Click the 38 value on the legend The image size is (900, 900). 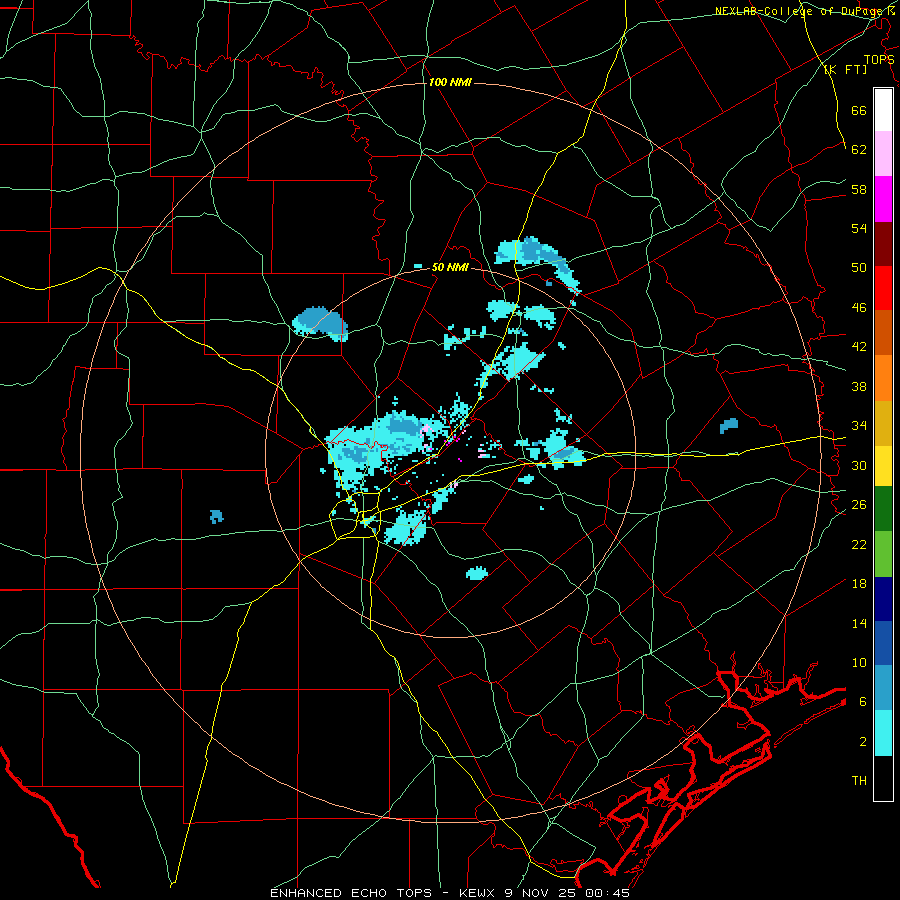[859, 387]
